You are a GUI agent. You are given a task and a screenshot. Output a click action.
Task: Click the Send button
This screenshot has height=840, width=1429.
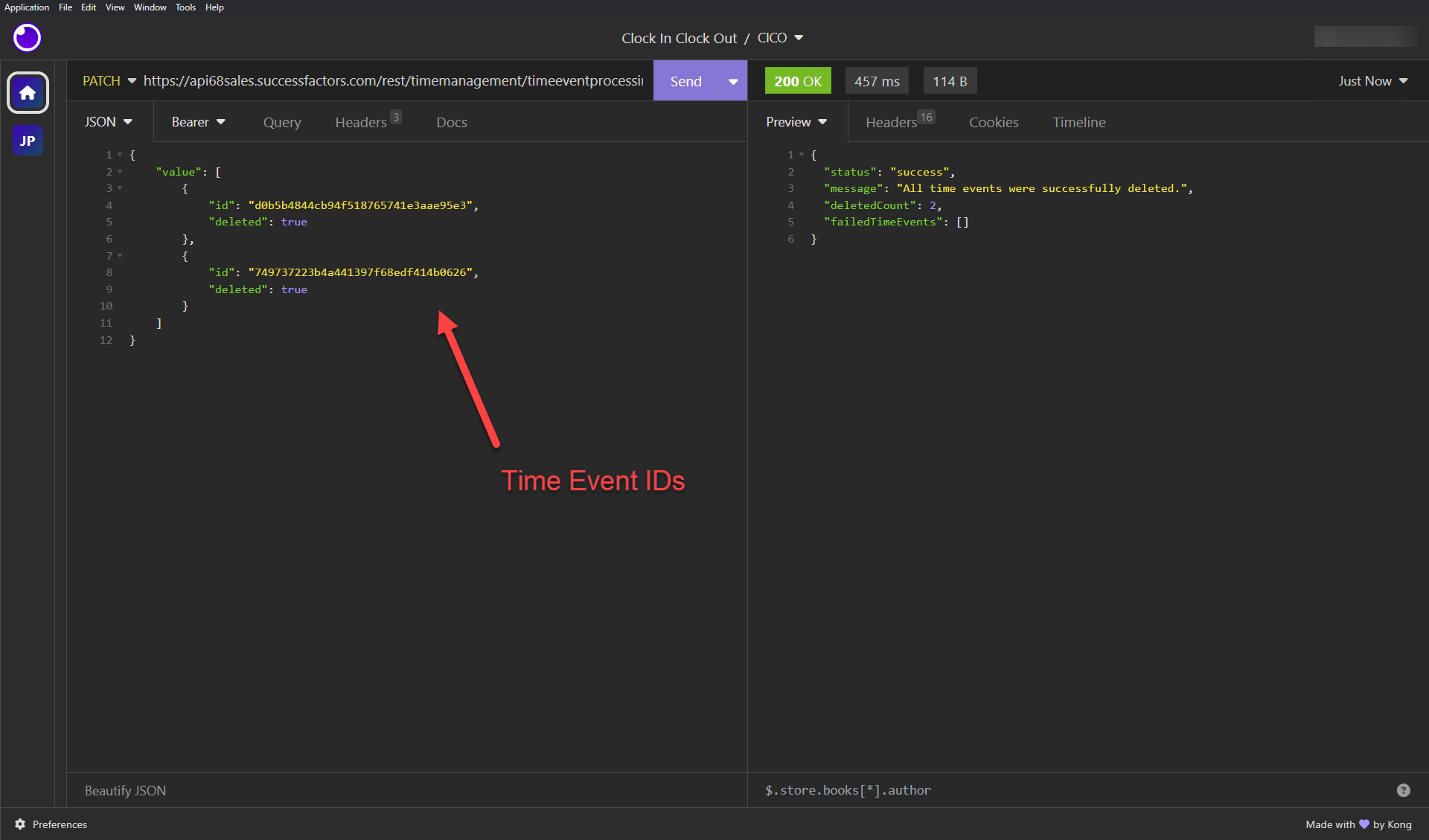[685, 81]
